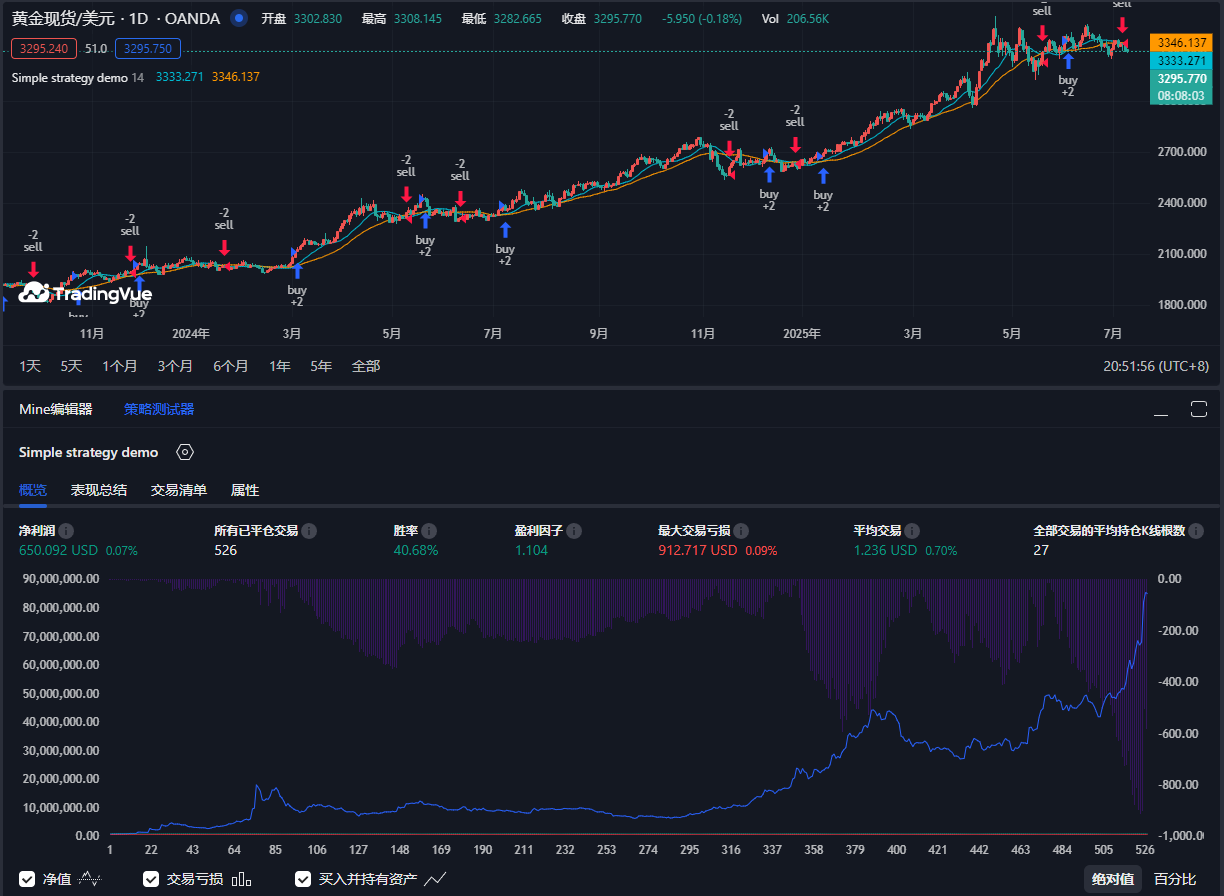
Task: Select the 全部 time range
Action: point(366,366)
